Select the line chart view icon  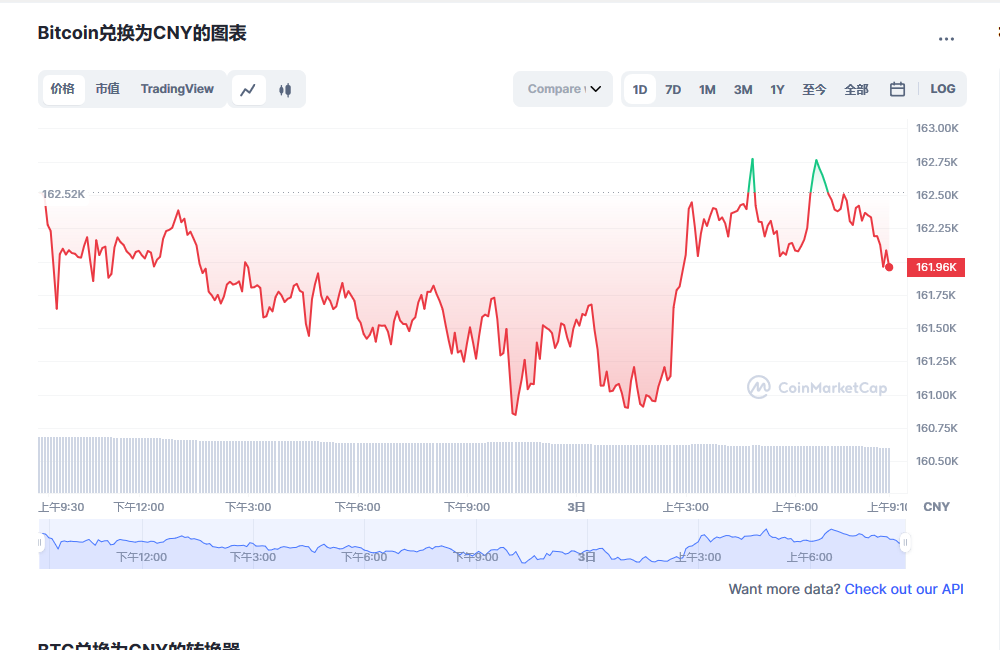pyautogui.click(x=248, y=89)
